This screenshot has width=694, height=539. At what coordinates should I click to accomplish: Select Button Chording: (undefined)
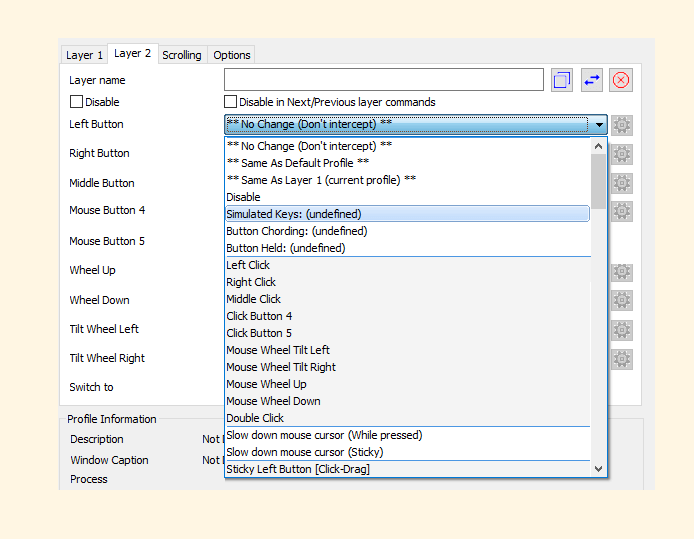(x=408, y=231)
